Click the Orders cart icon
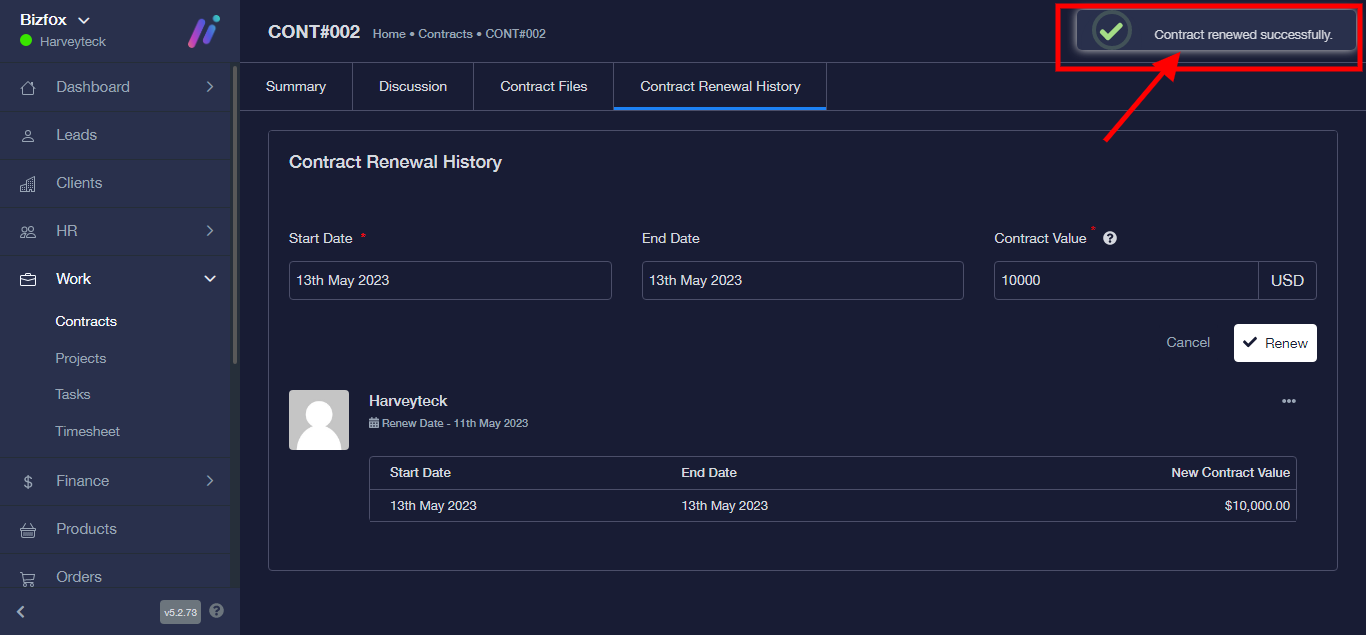1366x635 pixels. click(28, 578)
